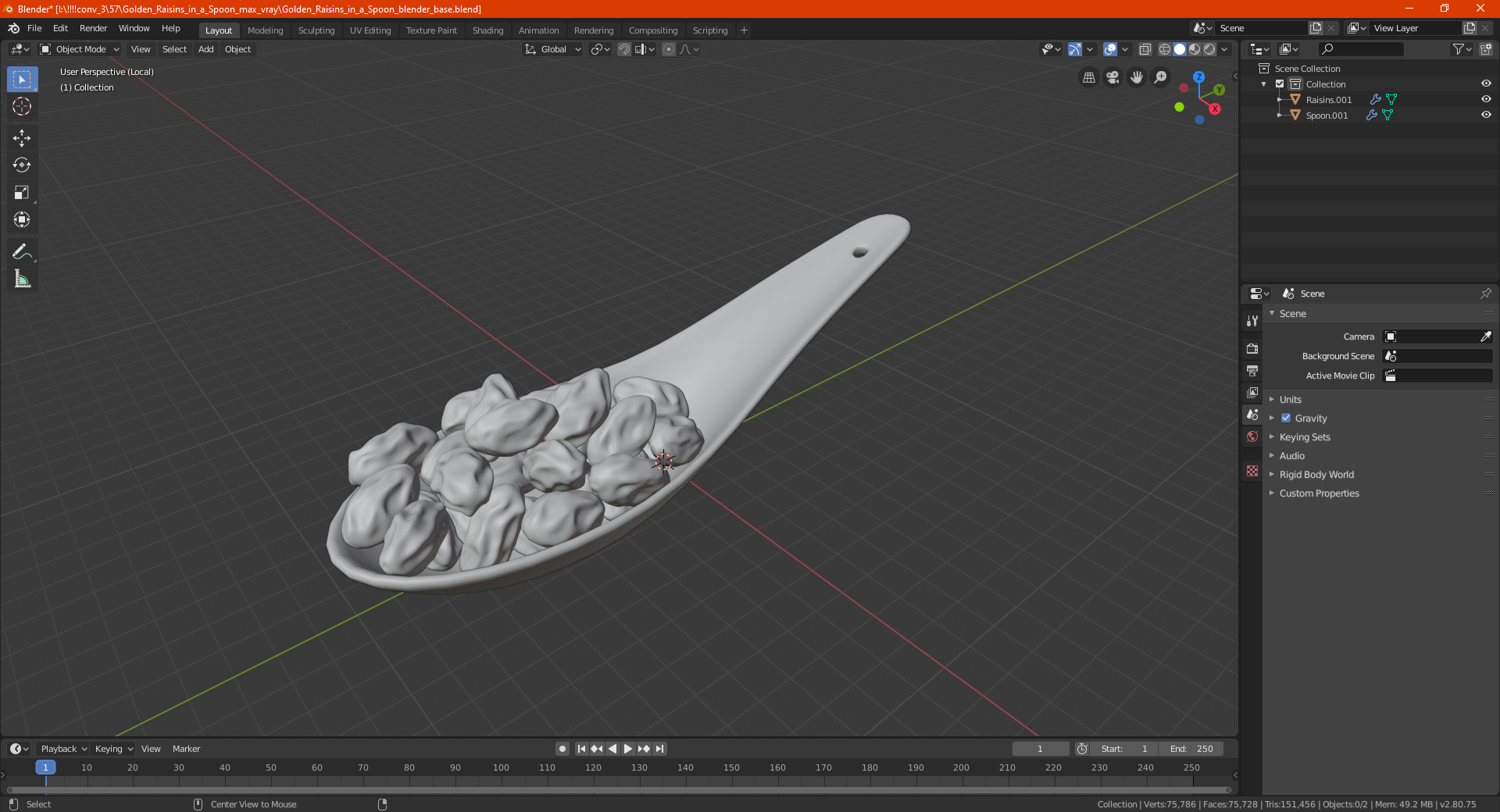The image size is (1500, 812).
Task: Open the View Layer properties tab
Action: (x=1252, y=392)
